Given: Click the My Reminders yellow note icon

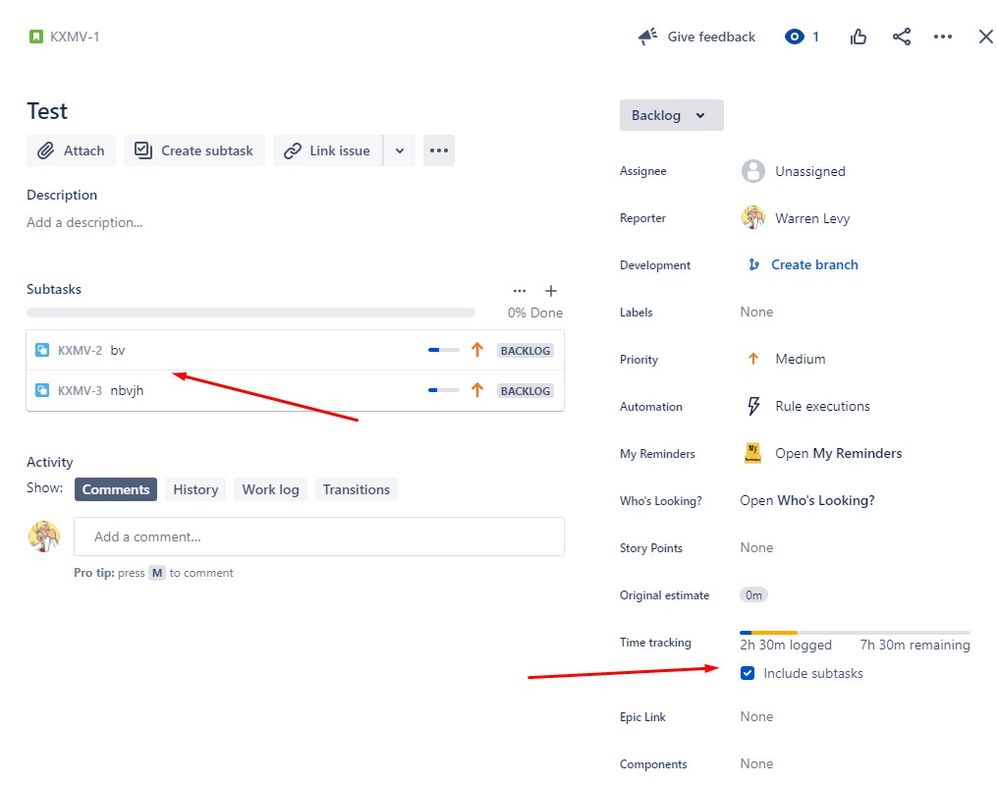Looking at the screenshot, I should click(x=753, y=453).
